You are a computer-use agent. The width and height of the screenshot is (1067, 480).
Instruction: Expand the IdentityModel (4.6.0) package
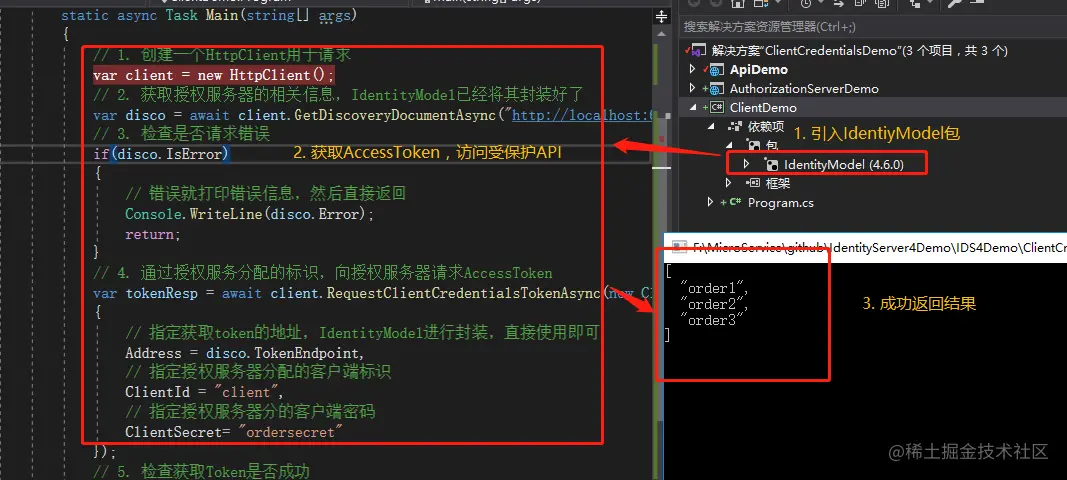(746, 164)
